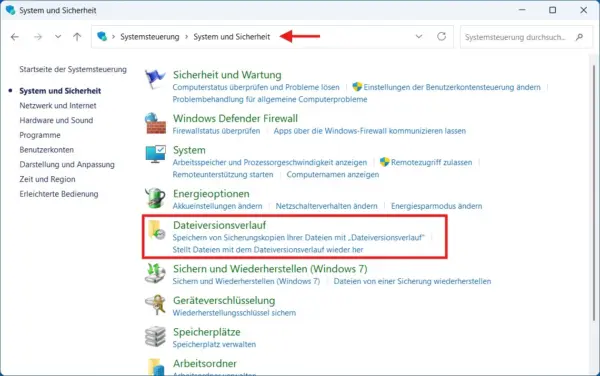
Task: Click the System monitor icon
Action: tap(155, 154)
